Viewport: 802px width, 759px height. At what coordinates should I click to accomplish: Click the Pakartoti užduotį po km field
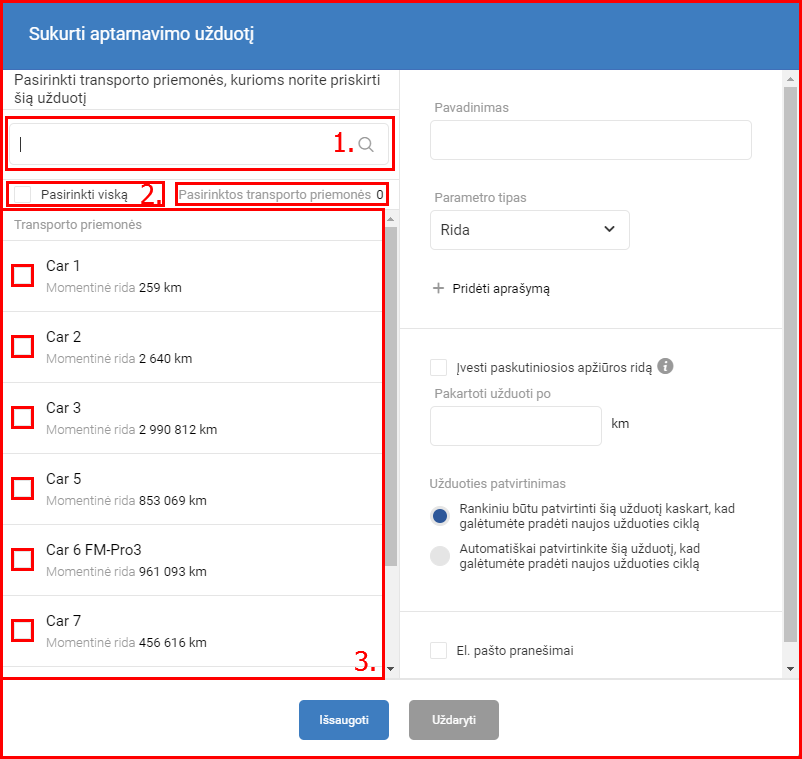pos(515,426)
